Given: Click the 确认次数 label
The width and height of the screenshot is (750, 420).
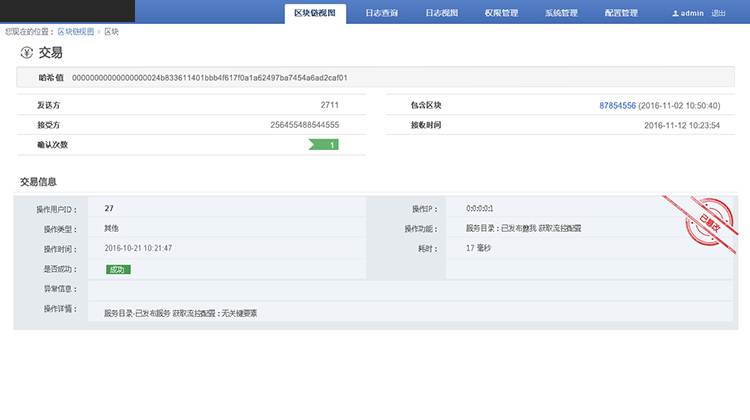Looking at the screenshot, I should pos(53,145).
